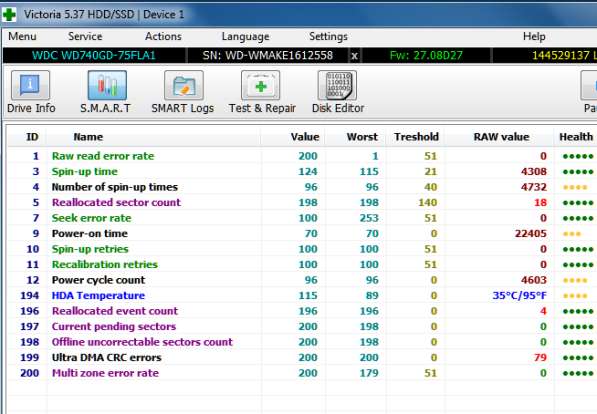This screenshot has height=414, width=597.
Task: Click threshold value 21 for spin-up time
Action: click(431, 172)
